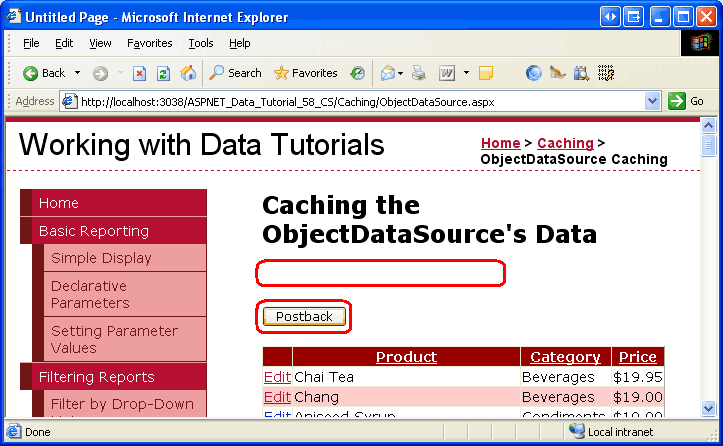This screenshot has height=446, width=723.
Task: Go to the Home page icon
Action: pos(185,73)
